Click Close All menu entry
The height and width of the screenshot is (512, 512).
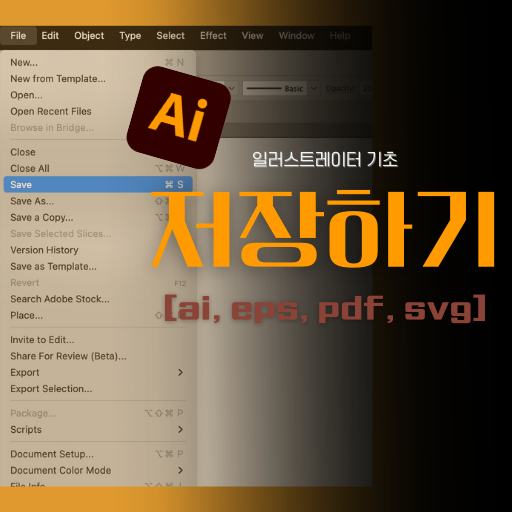[x=98, y=168]
